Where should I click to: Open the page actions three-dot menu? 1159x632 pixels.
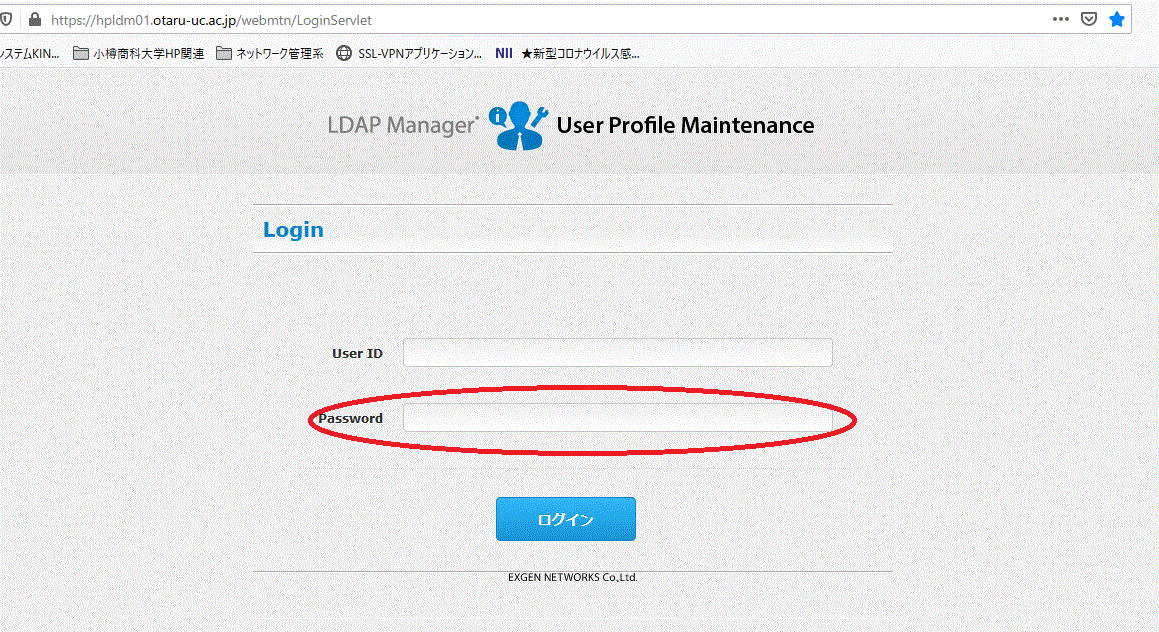pos(1061,19)
